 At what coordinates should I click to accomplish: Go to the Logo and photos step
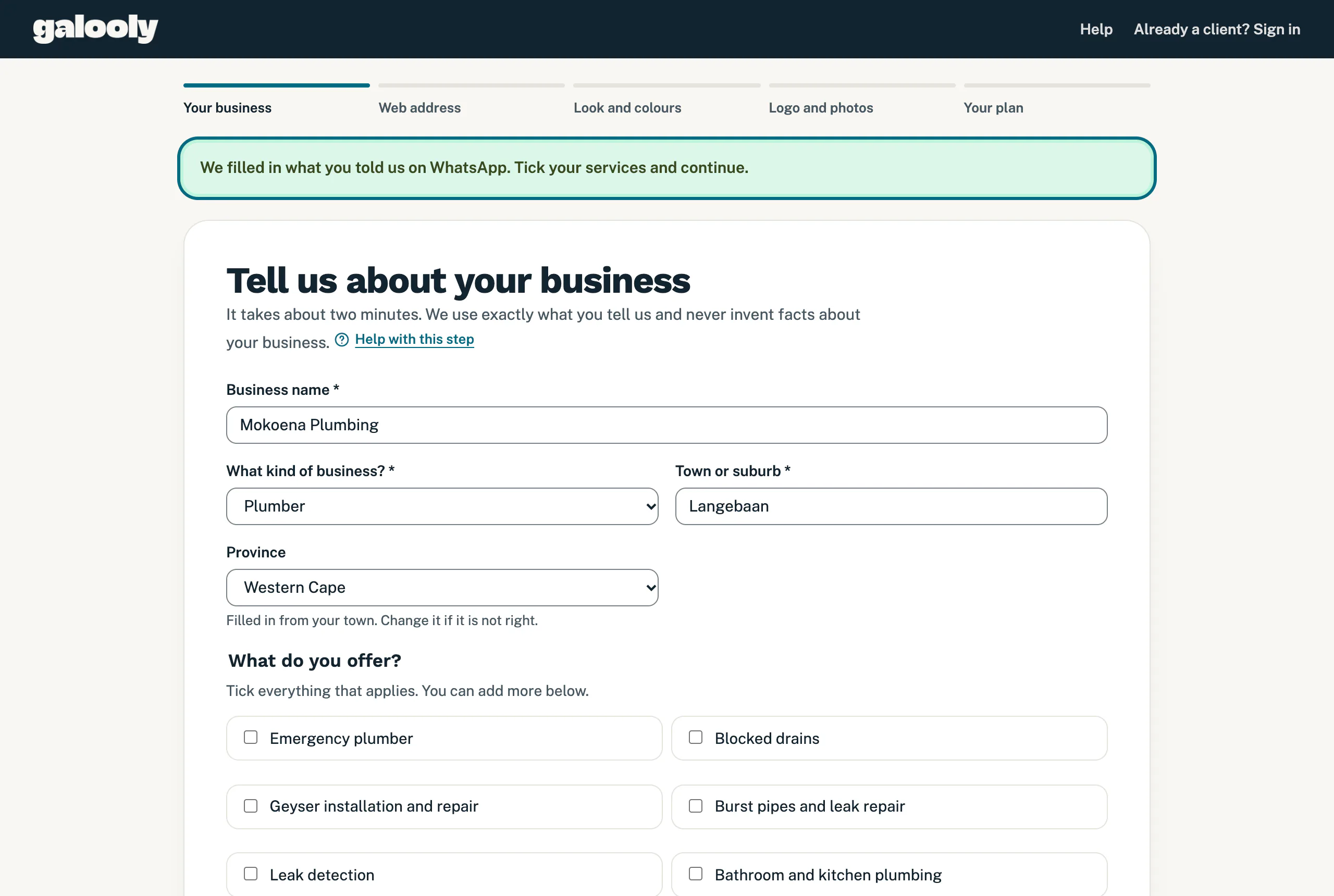(820, 108)
